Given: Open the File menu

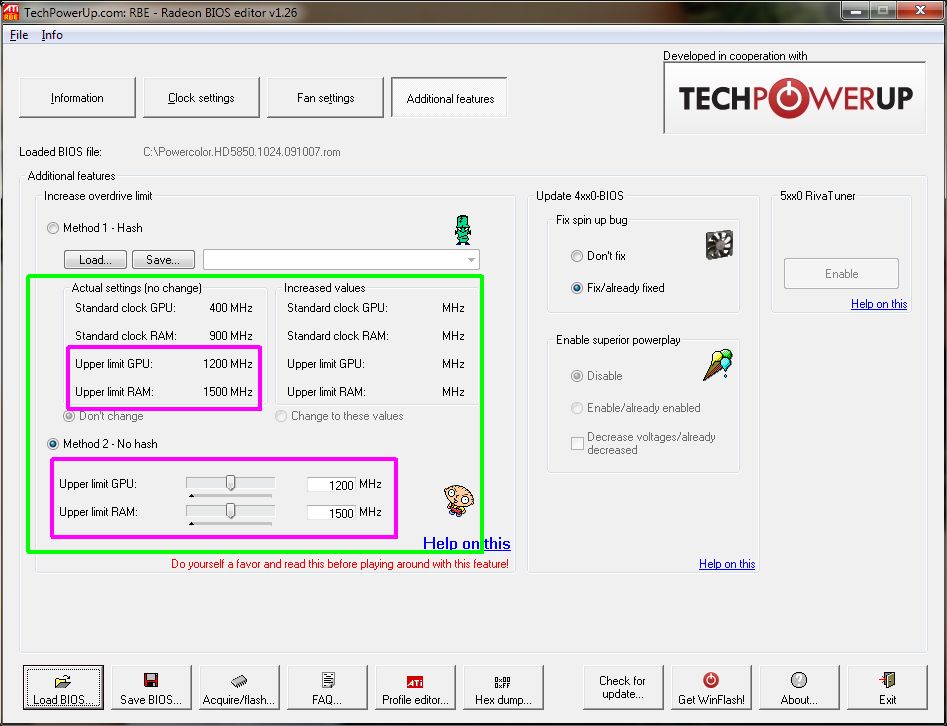Looking at the screenshot, I should [x=19, y=35].
